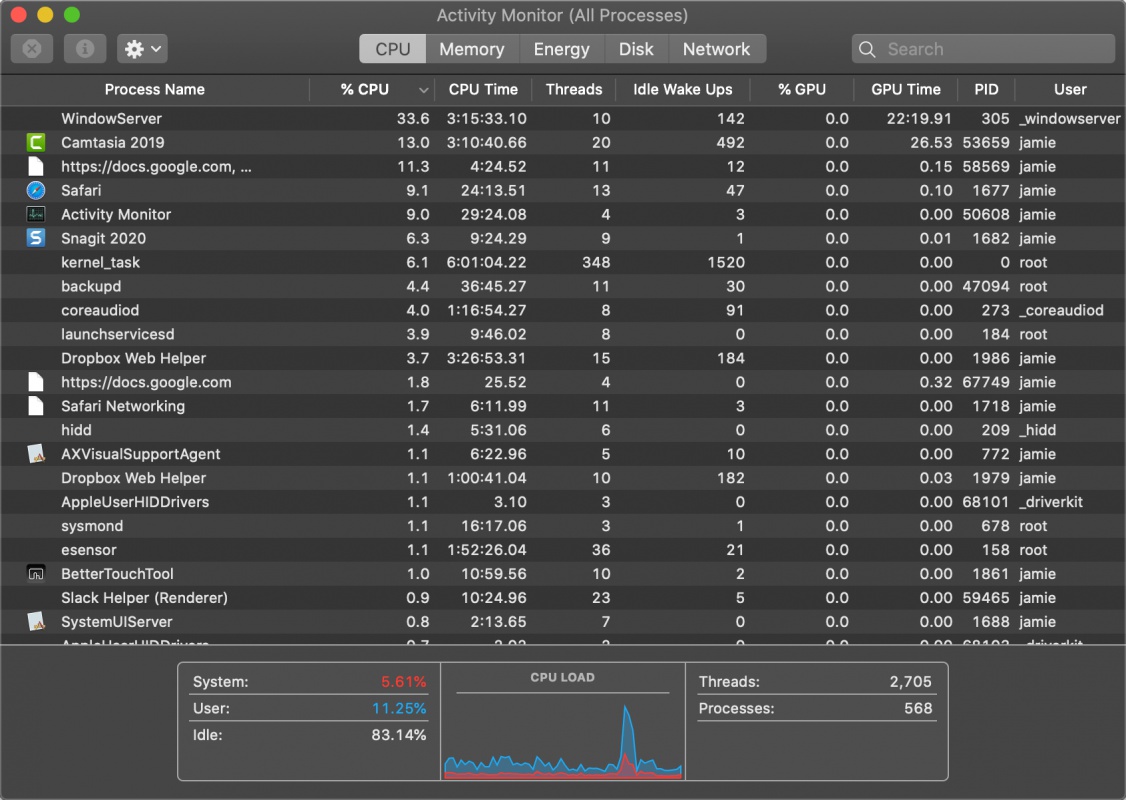Click the BetterTouchTool icon
Image resolution: width=1126 pixels, height=800 pixels.
36,575
